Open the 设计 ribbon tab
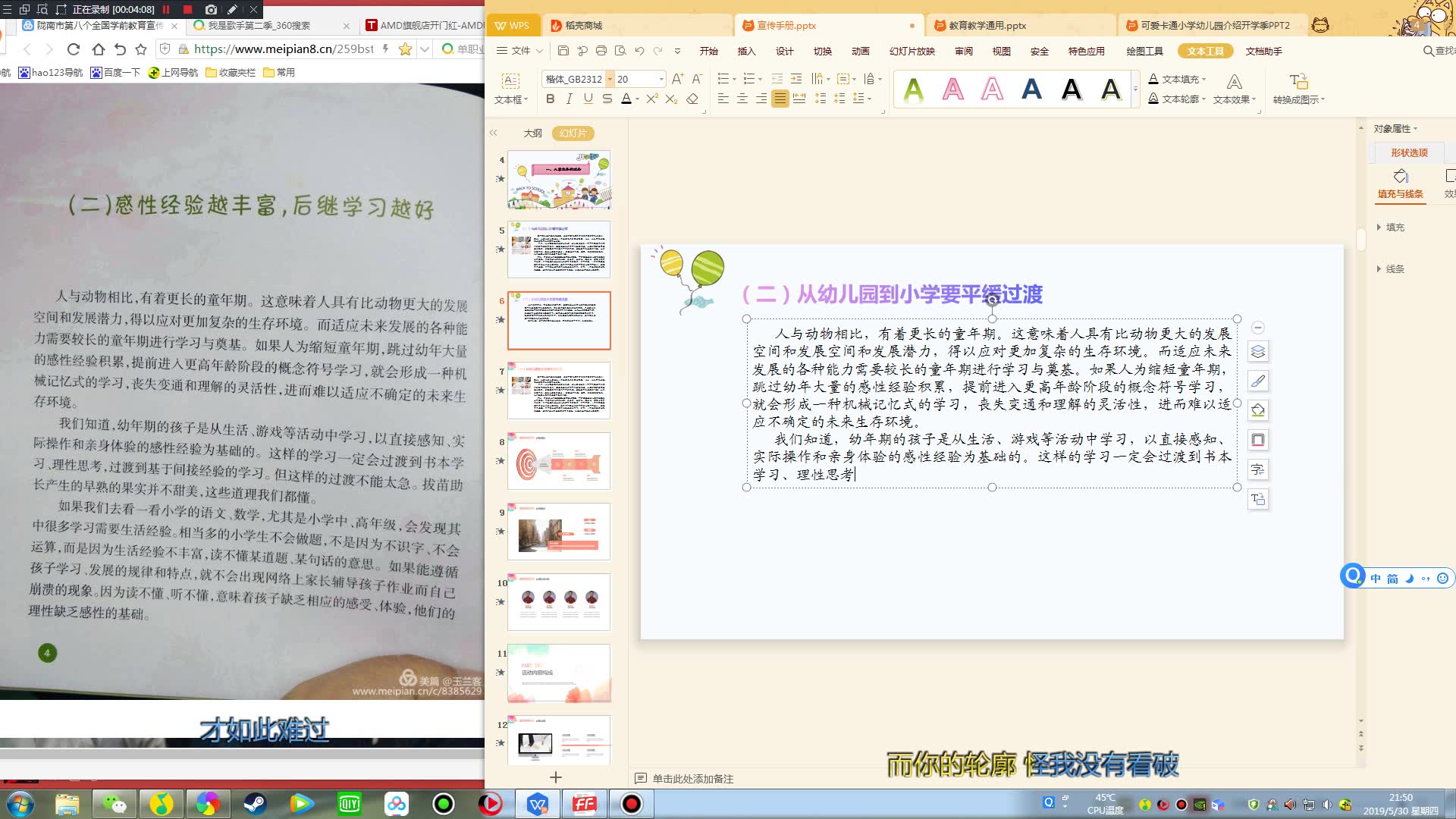Screen dimensions: 1456x819 [784, 51]
